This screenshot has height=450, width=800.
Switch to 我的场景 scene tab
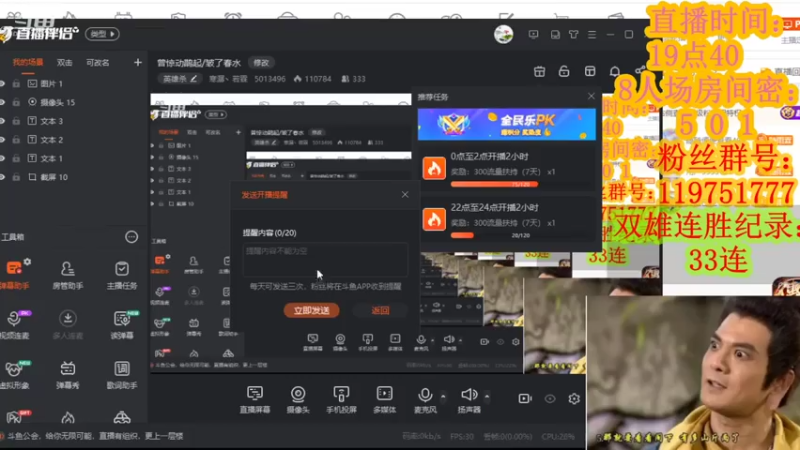28,62
